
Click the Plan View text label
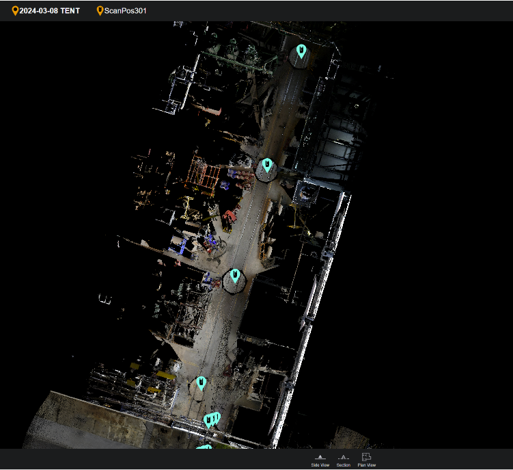[x=366, y=465]
